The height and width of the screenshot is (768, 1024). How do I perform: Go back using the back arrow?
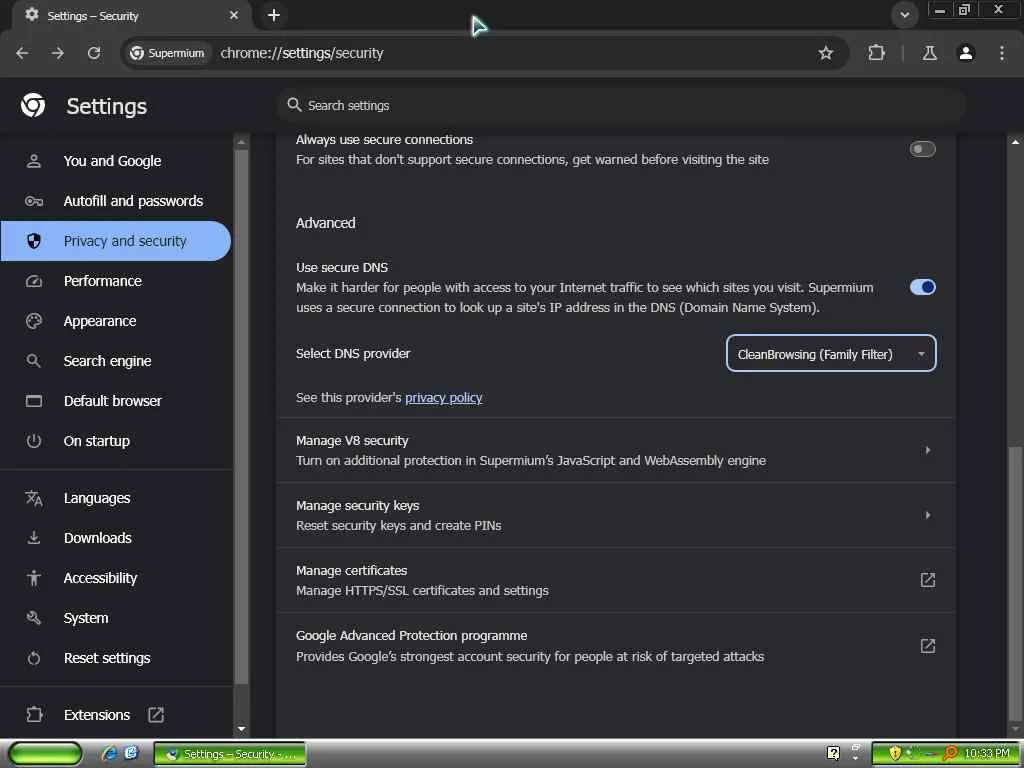coord(22,53)
